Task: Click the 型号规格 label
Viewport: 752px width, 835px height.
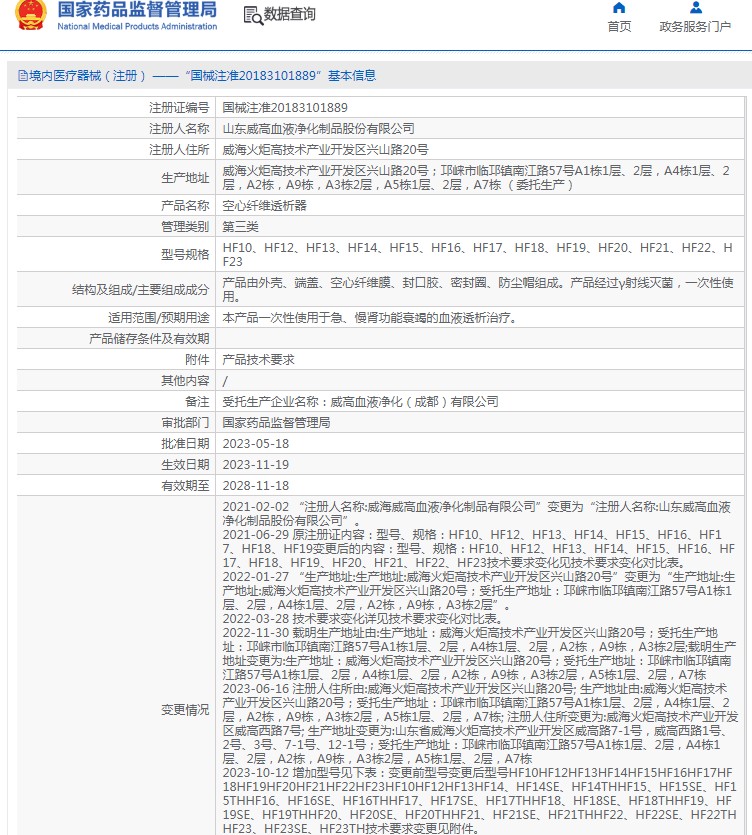Action: click(x=185, y=255)
